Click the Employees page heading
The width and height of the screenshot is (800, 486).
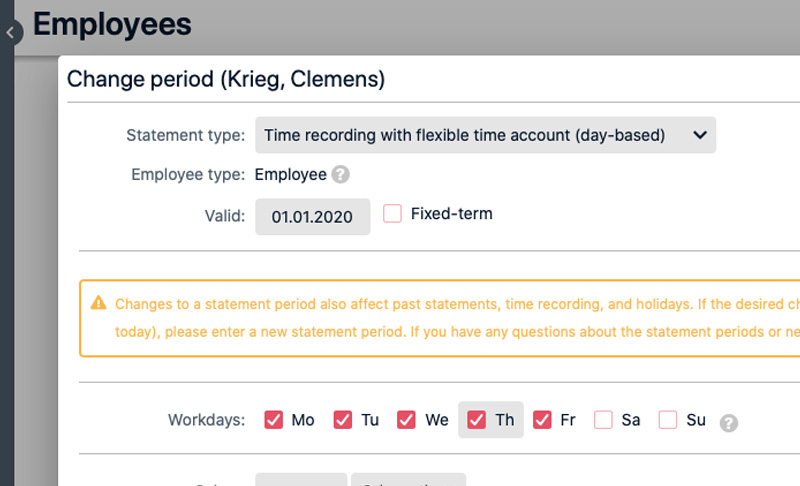coord(112,24)
